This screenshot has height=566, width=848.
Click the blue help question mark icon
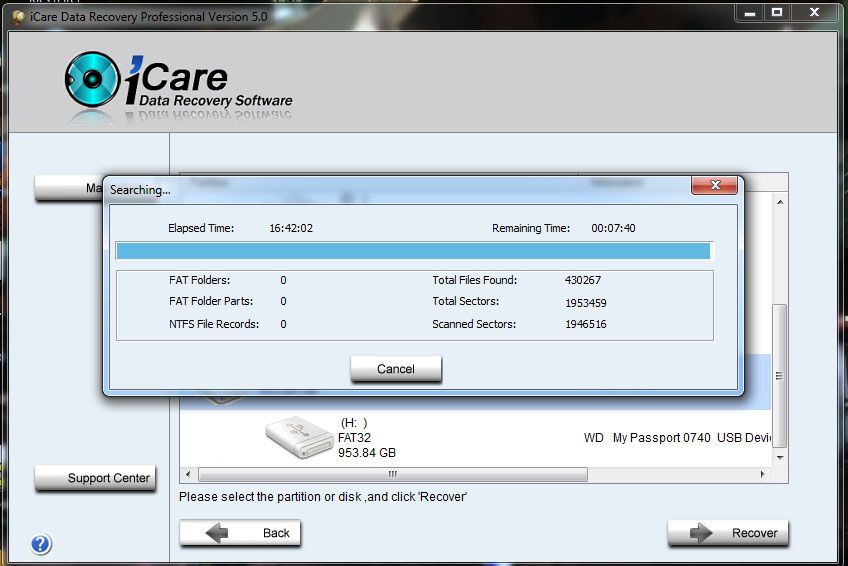tap(41, 545)
